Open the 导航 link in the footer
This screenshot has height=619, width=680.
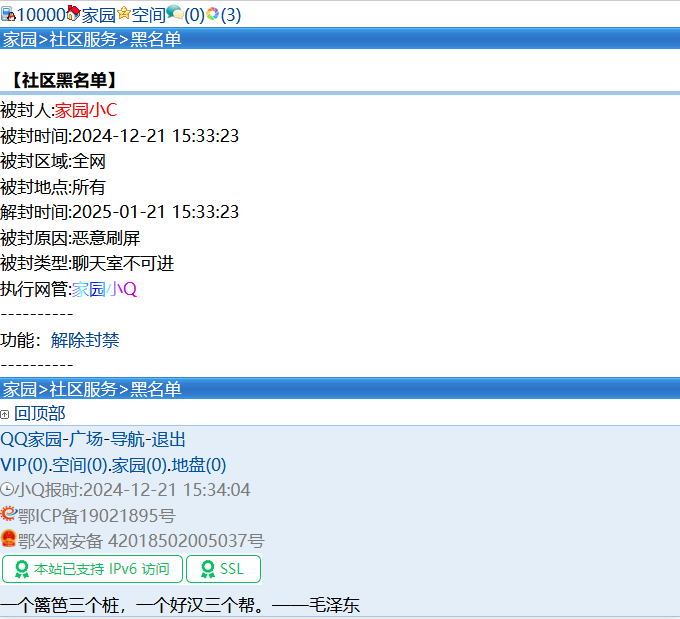[127, 440]
